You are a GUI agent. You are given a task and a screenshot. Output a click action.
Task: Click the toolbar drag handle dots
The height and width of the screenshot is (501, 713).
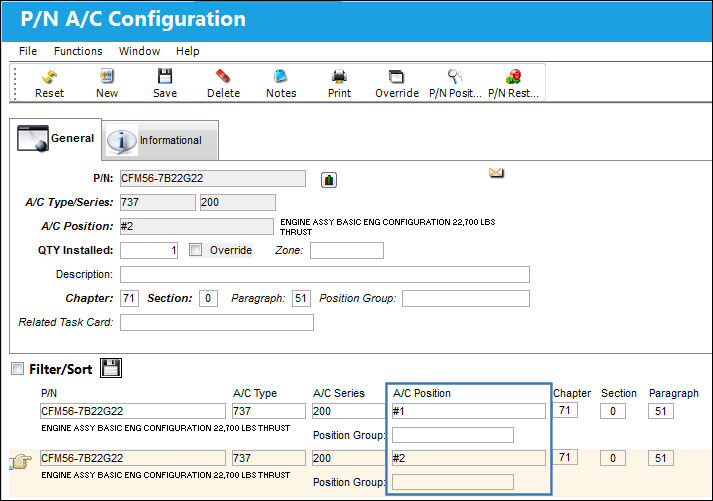tap(15, 84)
